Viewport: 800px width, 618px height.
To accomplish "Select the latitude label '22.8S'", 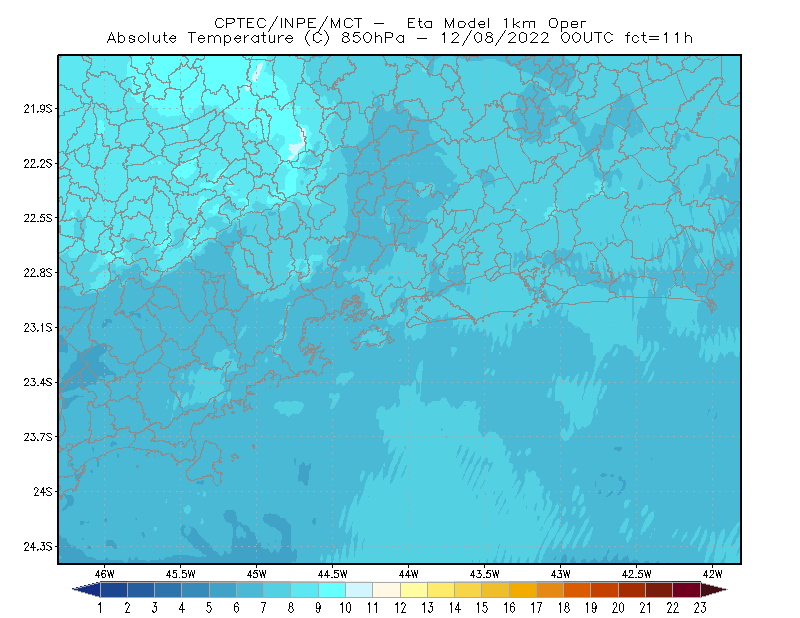I will pyautogui.click(x=38, y=273).
